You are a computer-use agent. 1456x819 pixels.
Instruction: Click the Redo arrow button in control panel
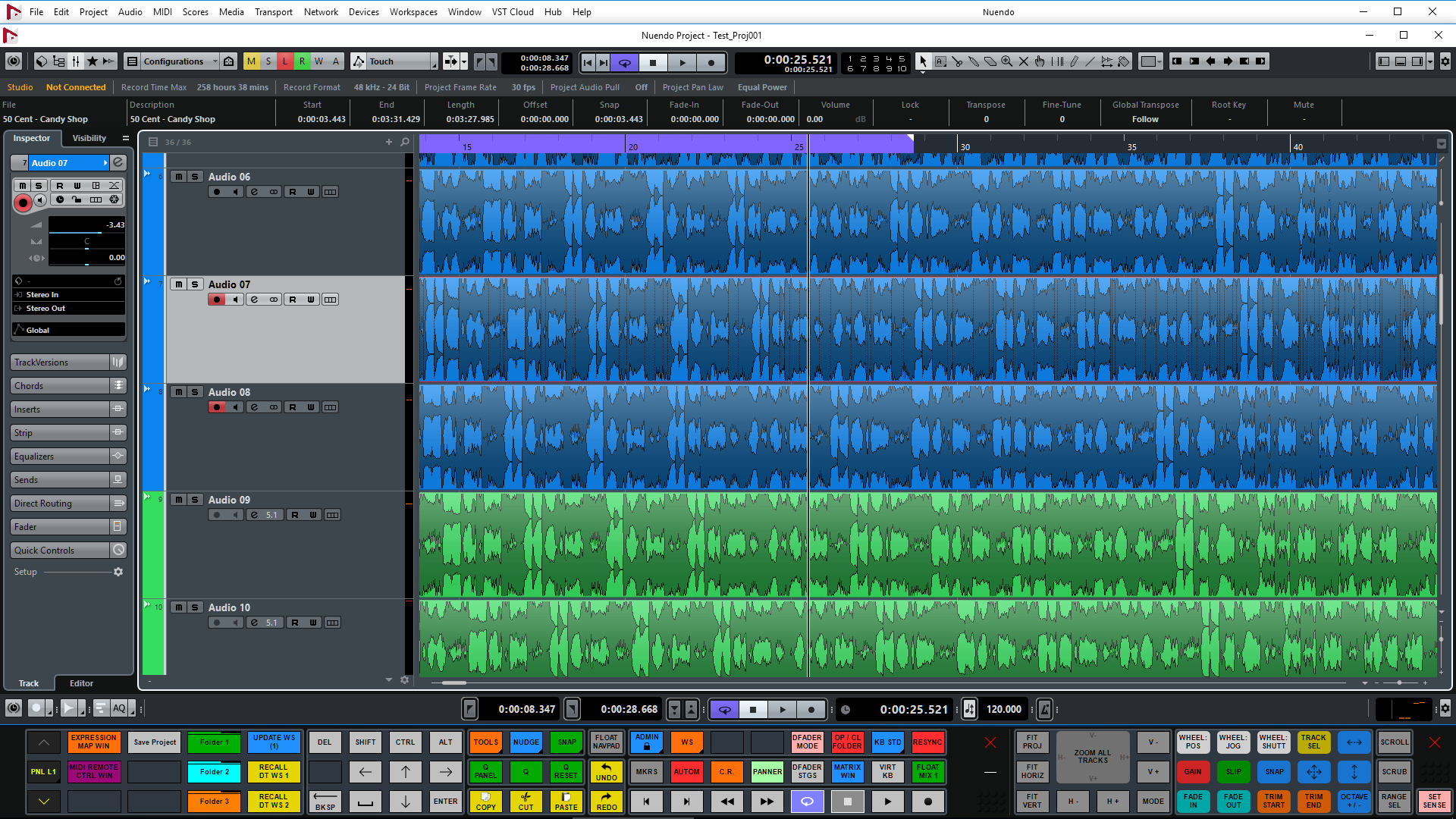pos(606,802)
